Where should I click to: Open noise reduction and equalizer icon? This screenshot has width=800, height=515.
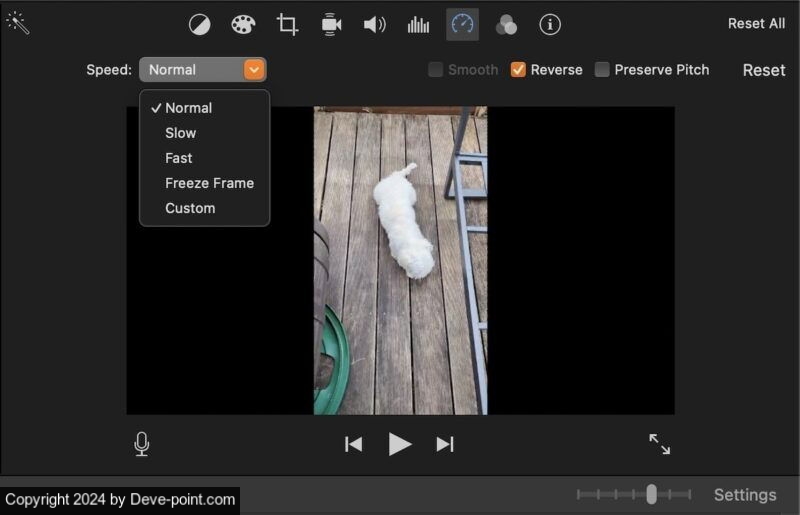[x=418, y=24]
